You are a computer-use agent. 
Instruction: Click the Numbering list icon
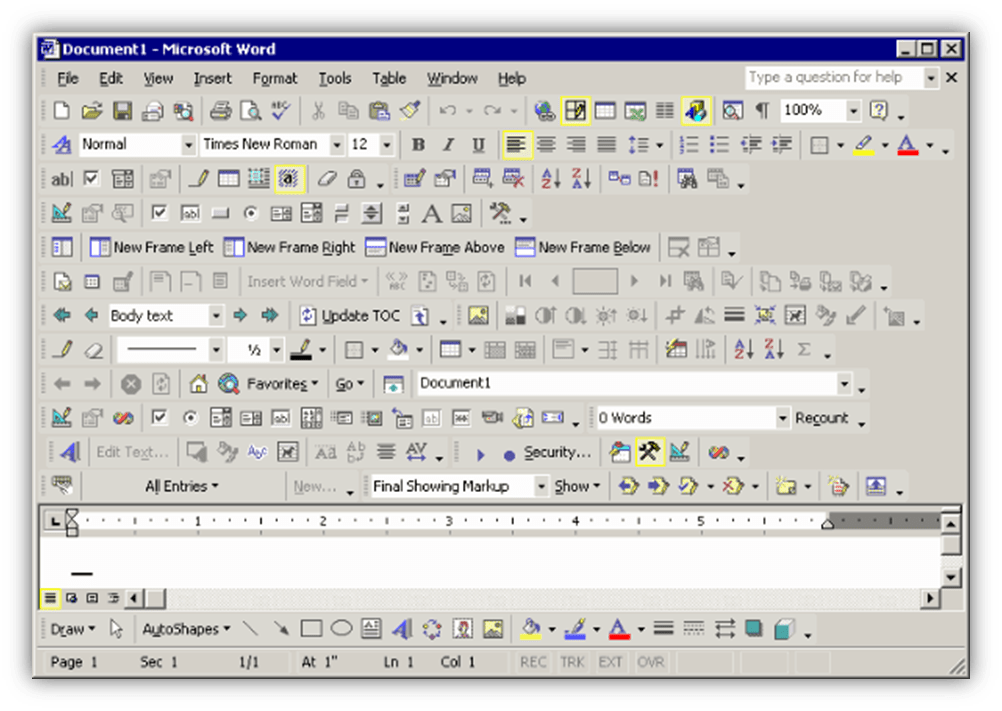point(689,145)
